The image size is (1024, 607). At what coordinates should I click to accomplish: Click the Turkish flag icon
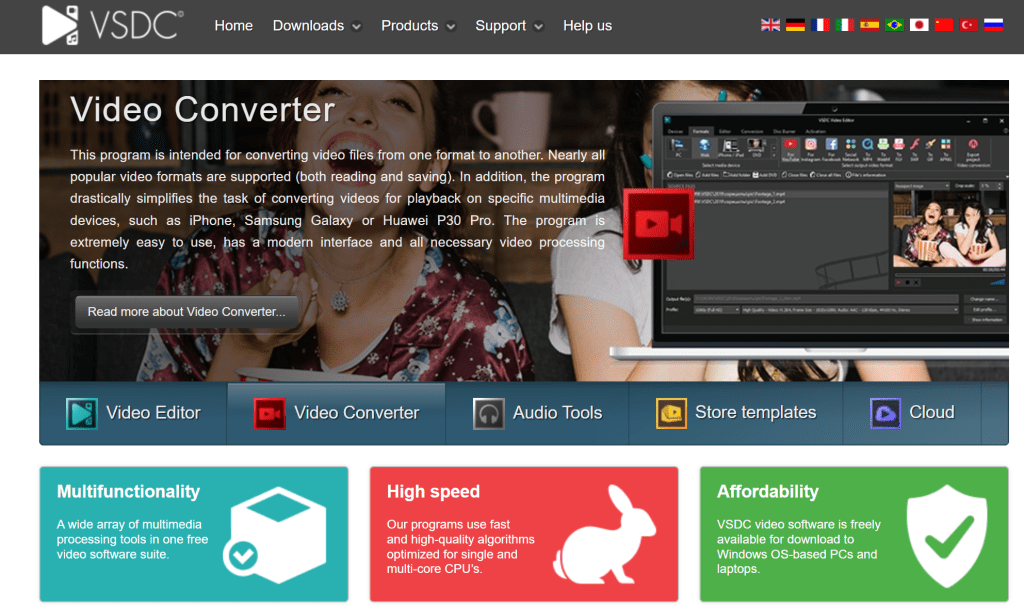pyautogui.click(x=968, y=25)
